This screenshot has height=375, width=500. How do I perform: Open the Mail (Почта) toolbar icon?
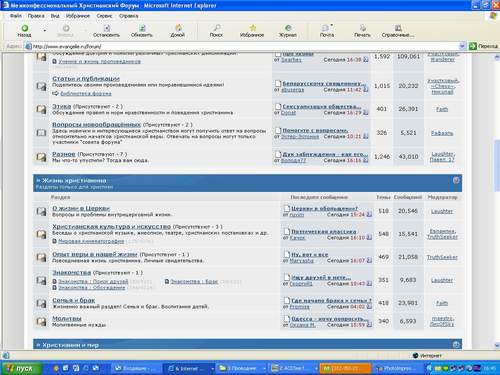click(x=326, y=28)
